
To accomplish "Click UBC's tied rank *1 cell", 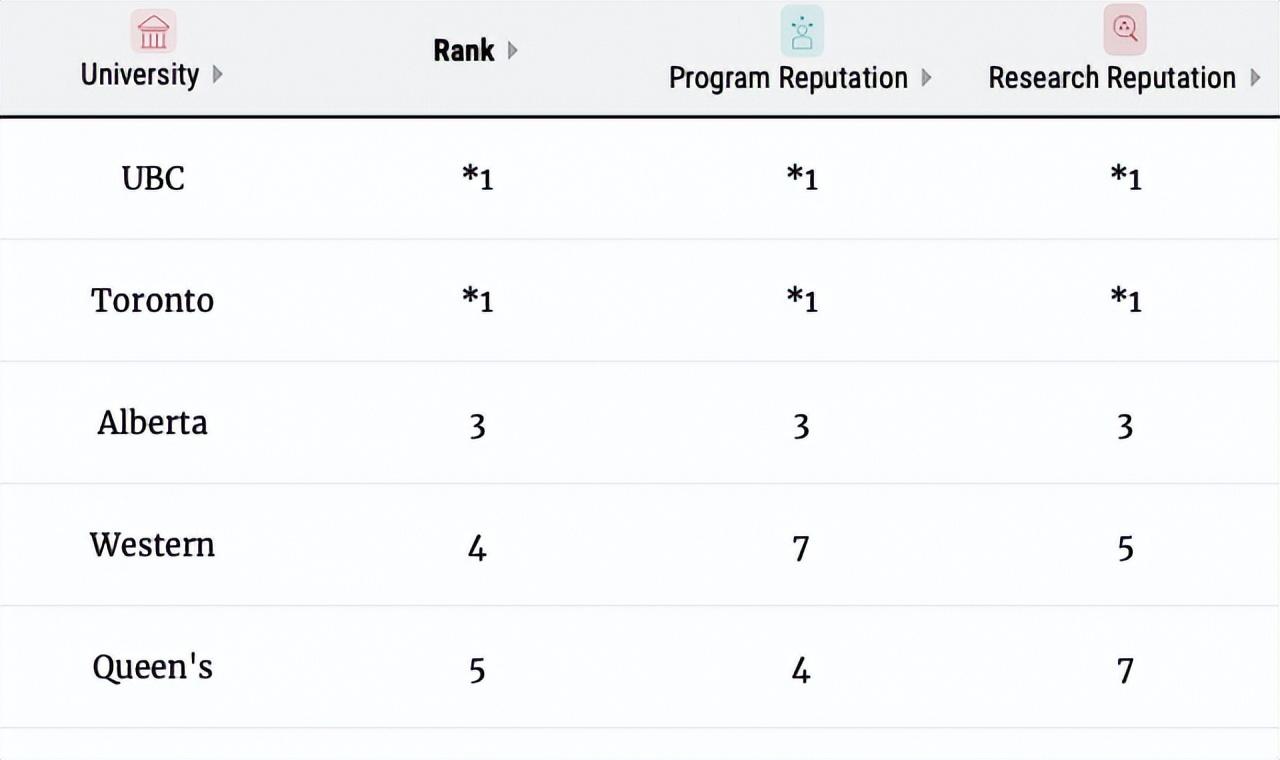I will point(477,178).
